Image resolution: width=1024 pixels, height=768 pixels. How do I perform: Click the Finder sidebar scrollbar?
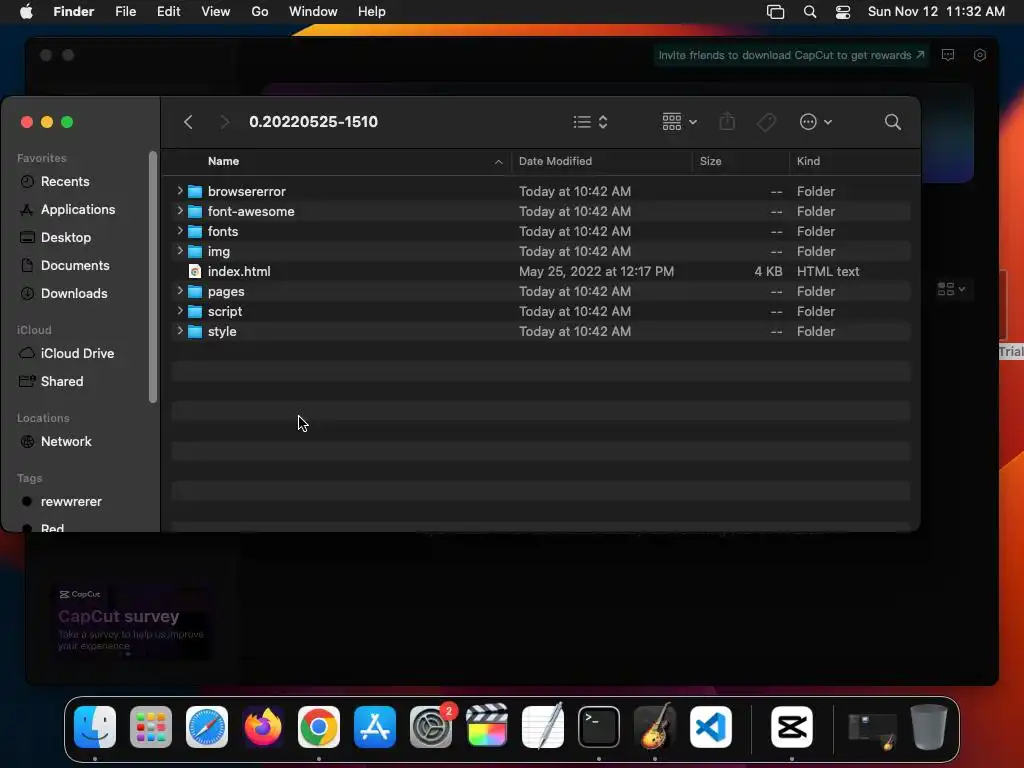[x=153, y=277]
